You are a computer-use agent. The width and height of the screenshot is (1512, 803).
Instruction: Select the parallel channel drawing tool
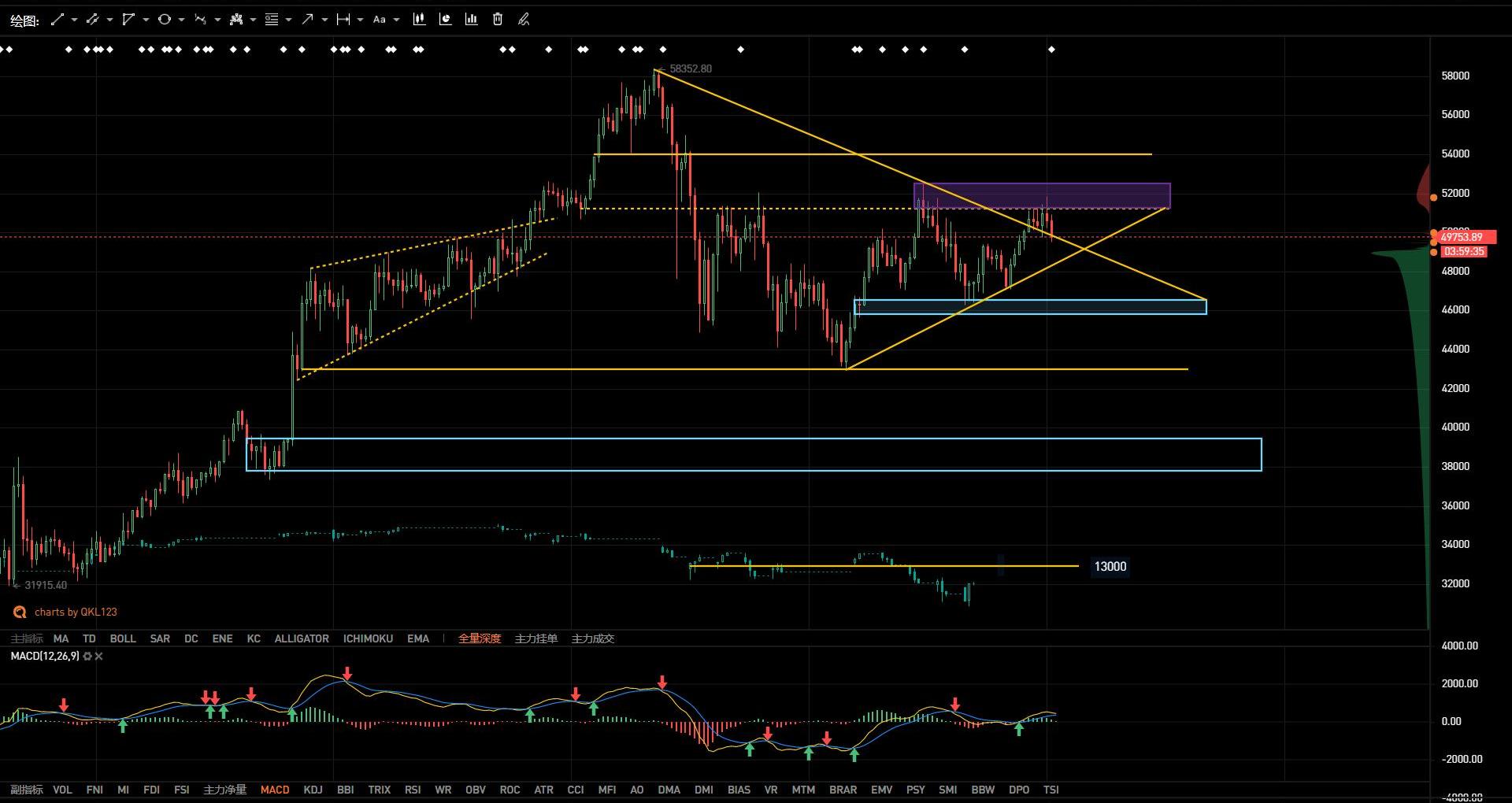point(93,20)
